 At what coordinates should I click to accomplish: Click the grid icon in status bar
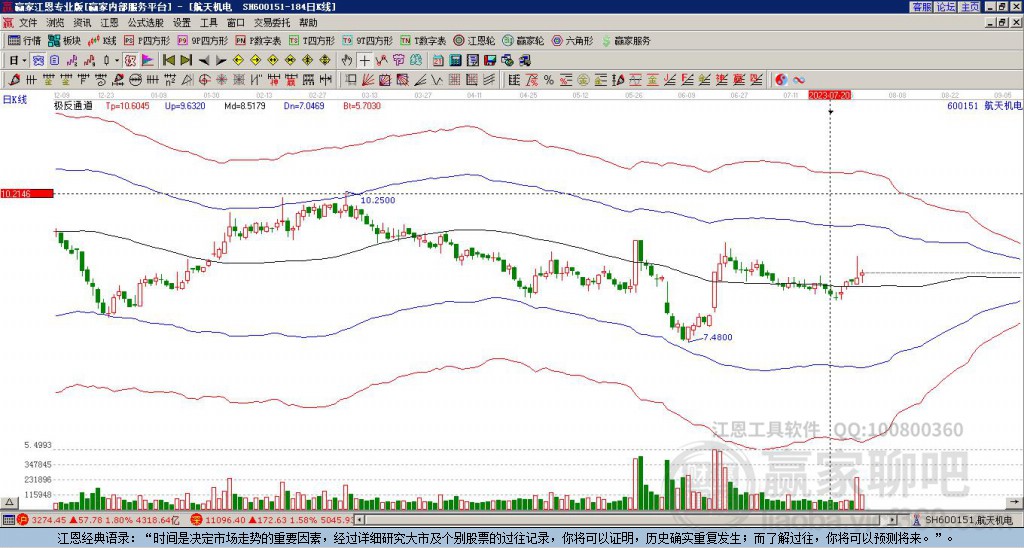tap(8, 520)
